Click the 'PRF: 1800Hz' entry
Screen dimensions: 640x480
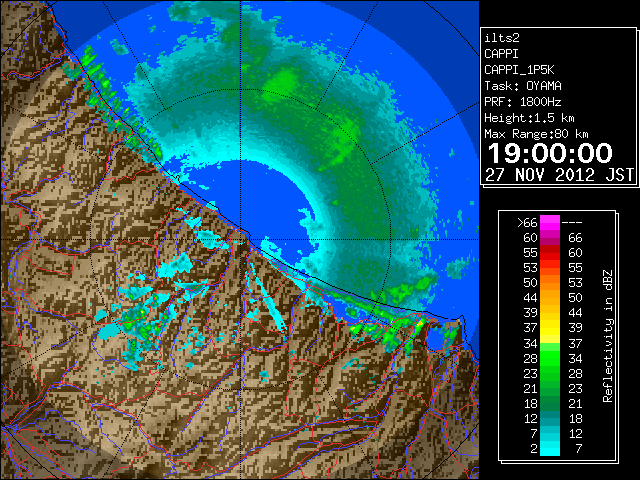[523, 102]
